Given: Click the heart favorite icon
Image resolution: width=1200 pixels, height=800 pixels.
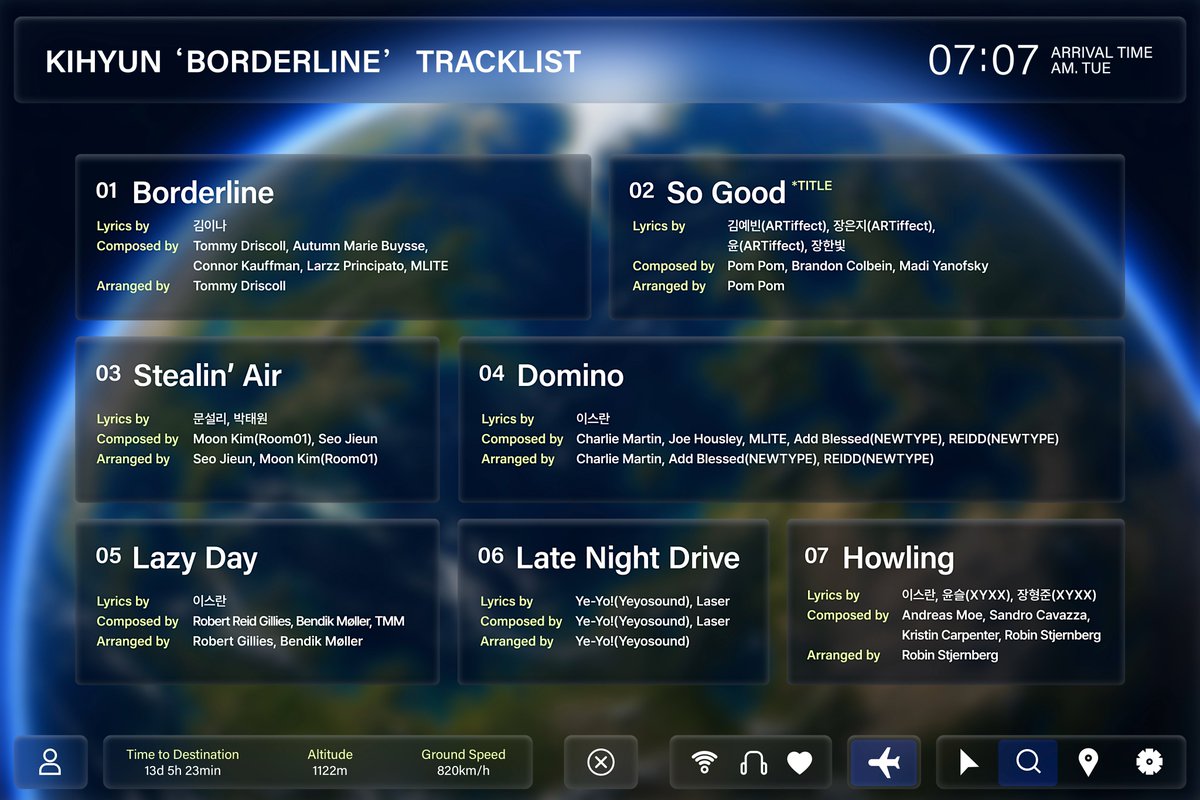Looking at the screenshot, I should 799,763.
